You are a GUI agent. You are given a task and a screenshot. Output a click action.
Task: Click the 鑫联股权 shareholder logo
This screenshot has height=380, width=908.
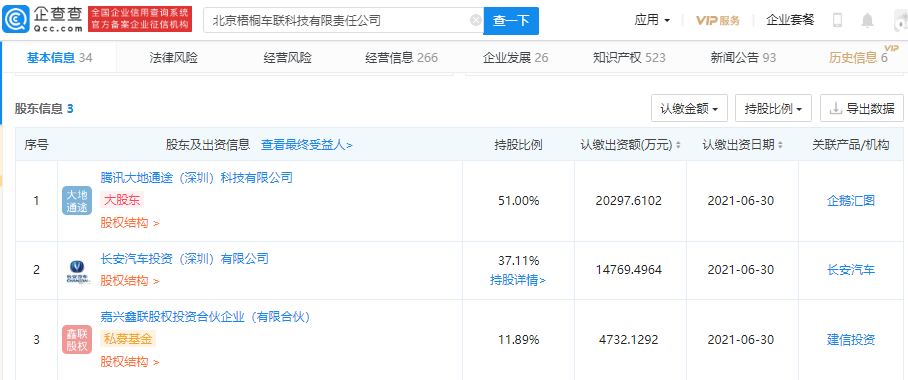(77, 340)
